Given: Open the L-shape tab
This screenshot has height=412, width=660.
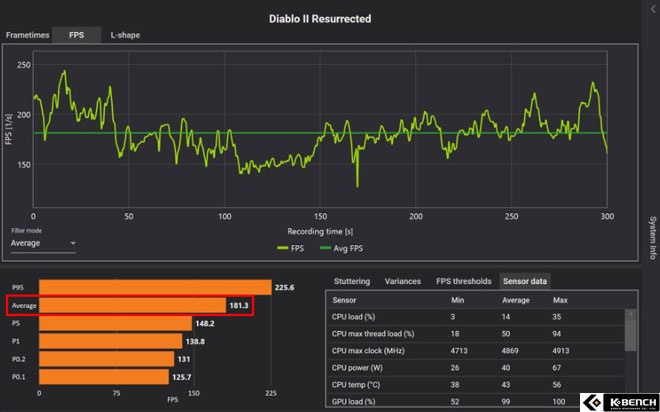Looking at the screenshot, I should pos(125,35).
